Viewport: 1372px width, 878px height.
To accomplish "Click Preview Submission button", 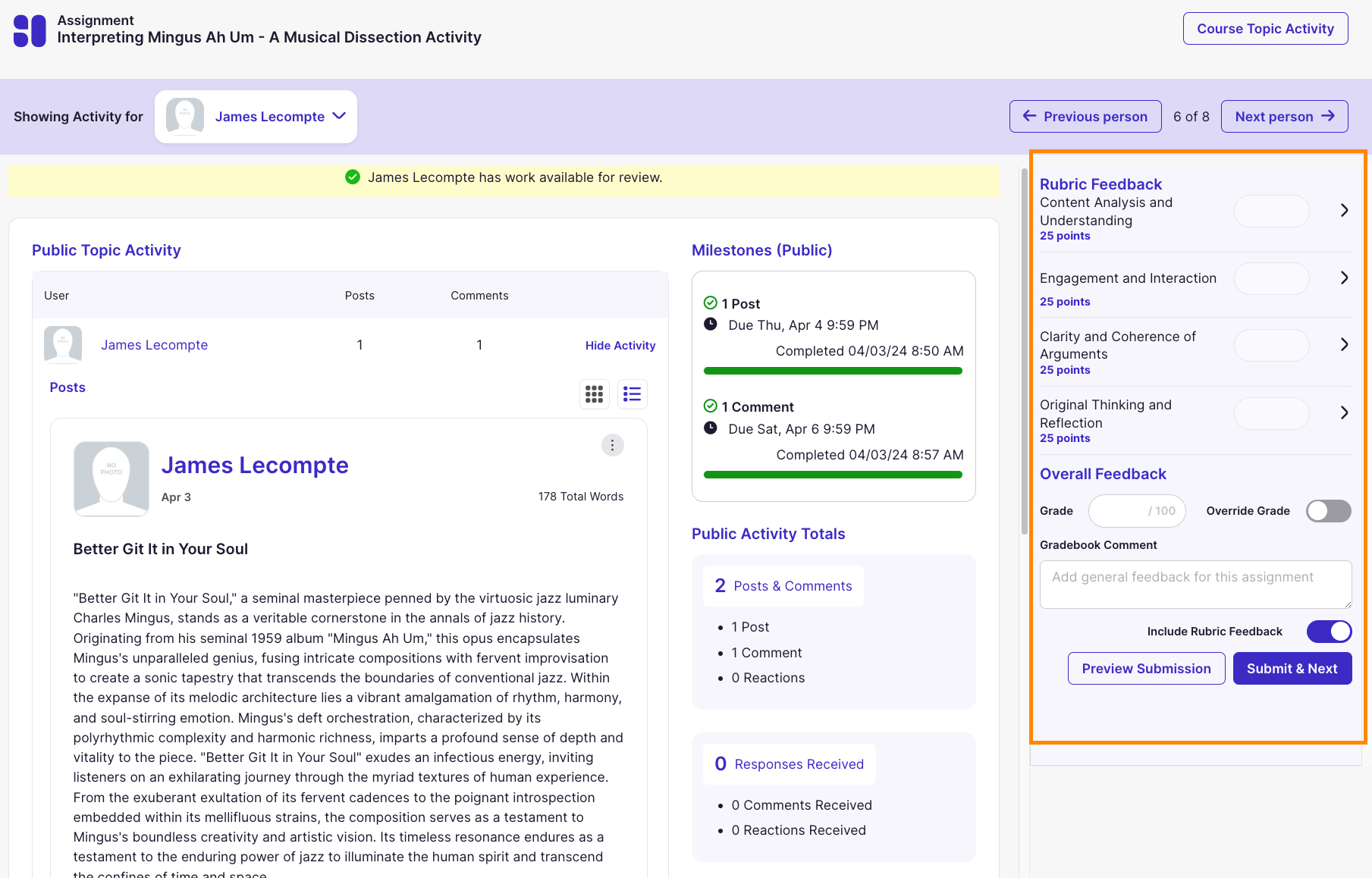I will pos(1146,669).
